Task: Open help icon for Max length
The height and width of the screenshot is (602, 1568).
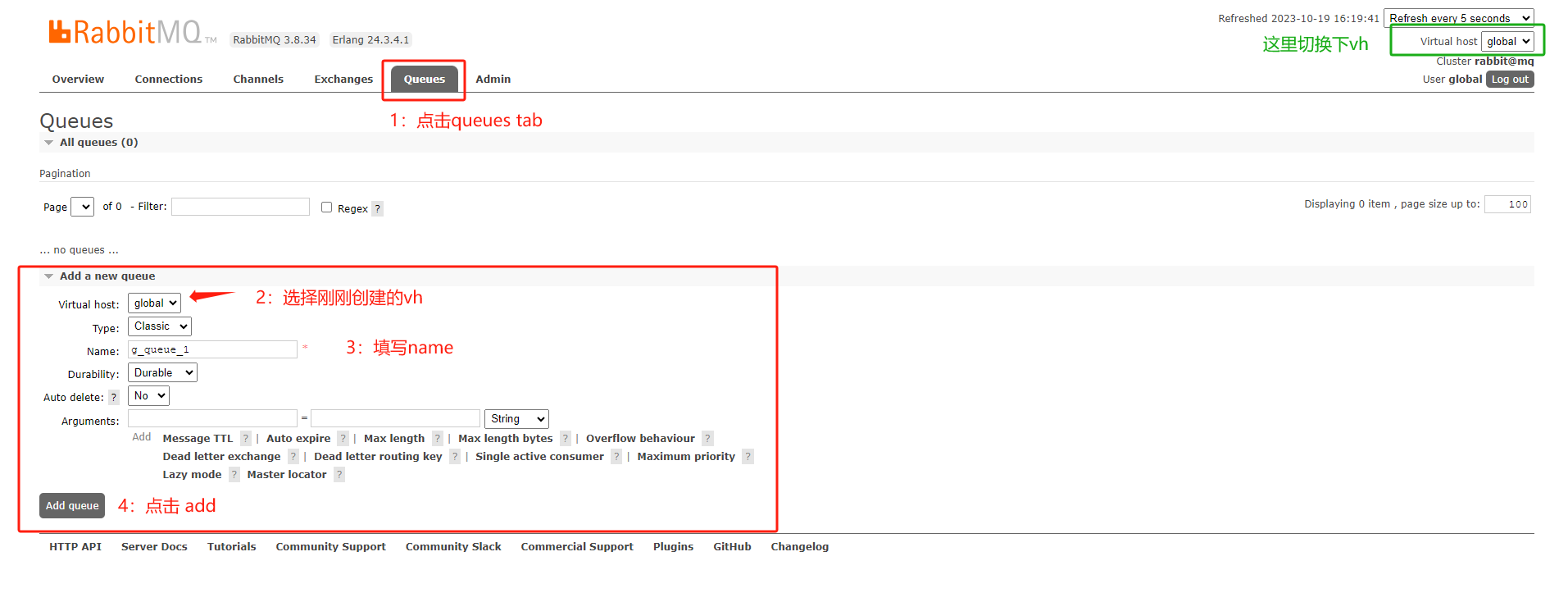Action: click(437, 438)
